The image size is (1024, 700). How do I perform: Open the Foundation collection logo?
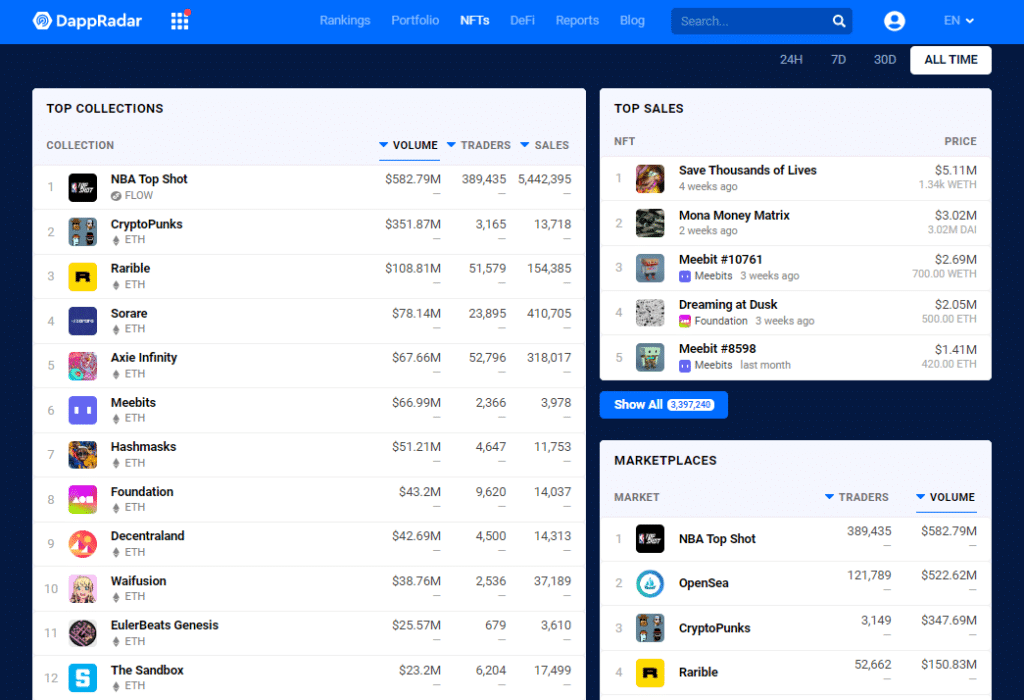[83, 500]
